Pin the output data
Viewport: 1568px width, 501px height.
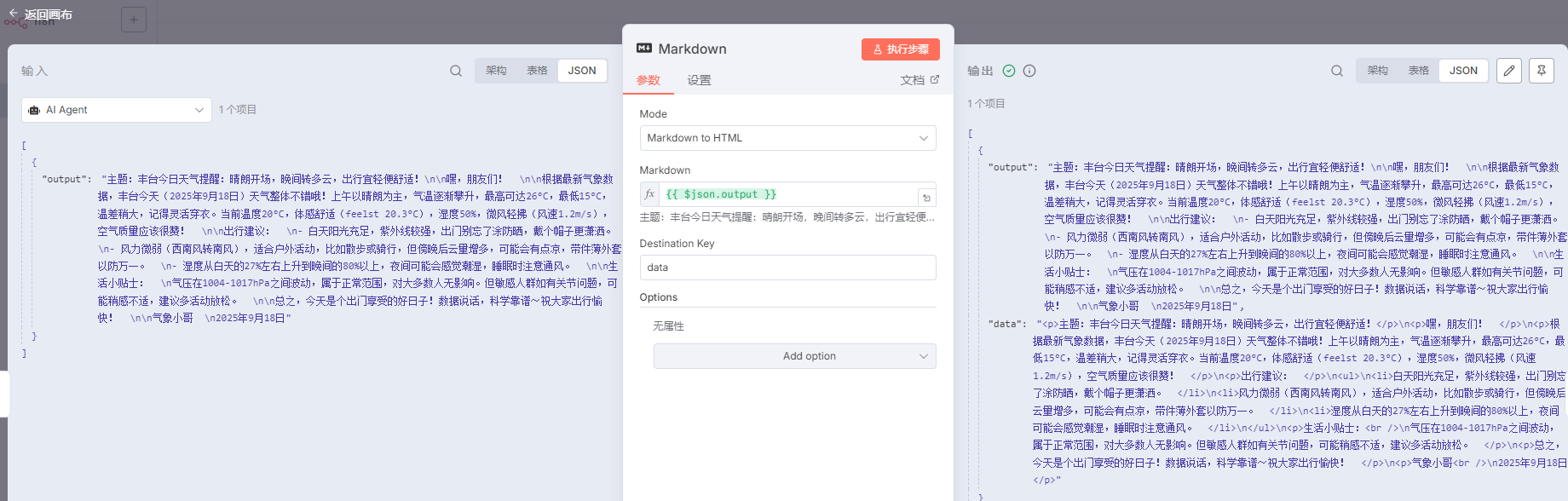tap(1542, 71)
